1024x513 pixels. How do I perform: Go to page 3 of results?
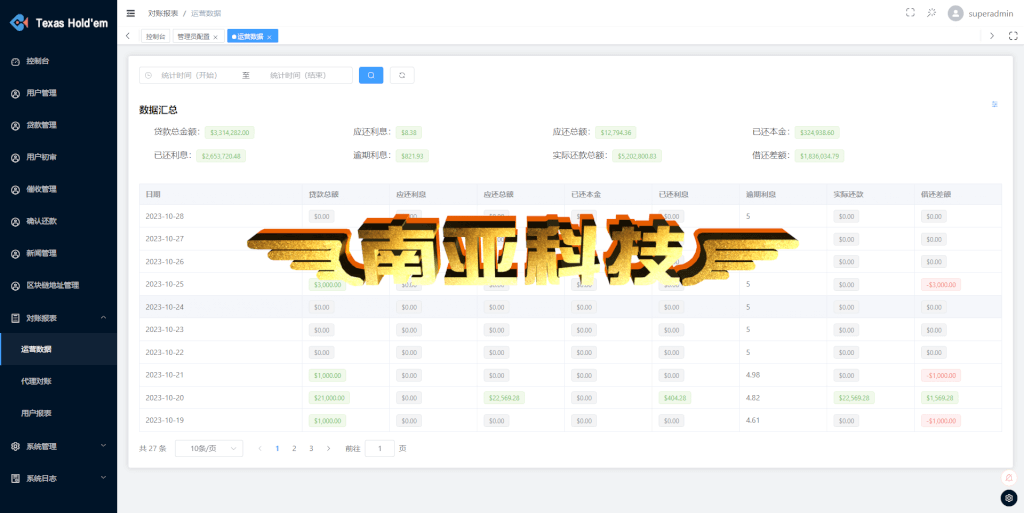click(312, 448)
